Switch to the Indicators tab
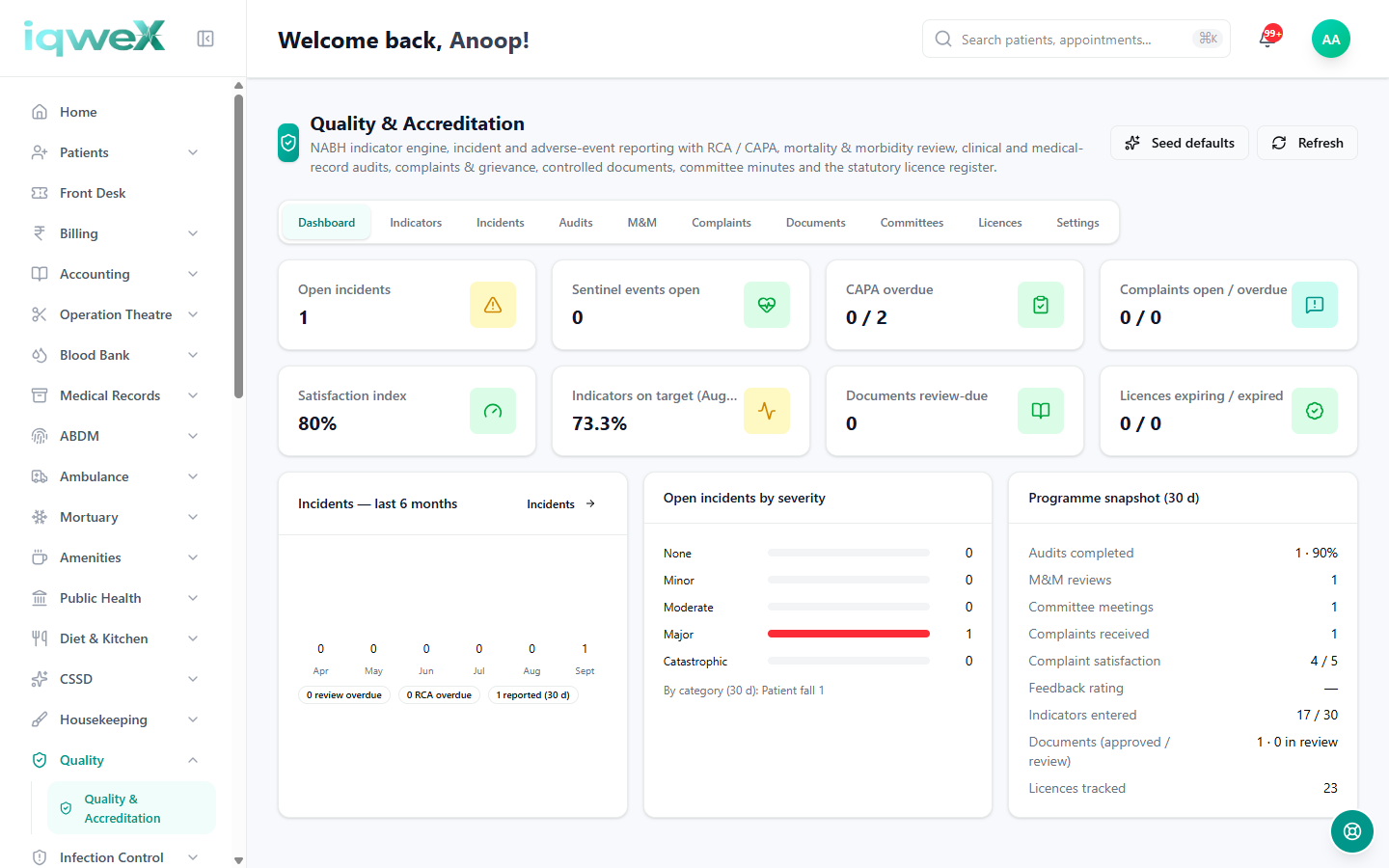The width and height of the screenshot is (1389, 868). tap(416, 223)
